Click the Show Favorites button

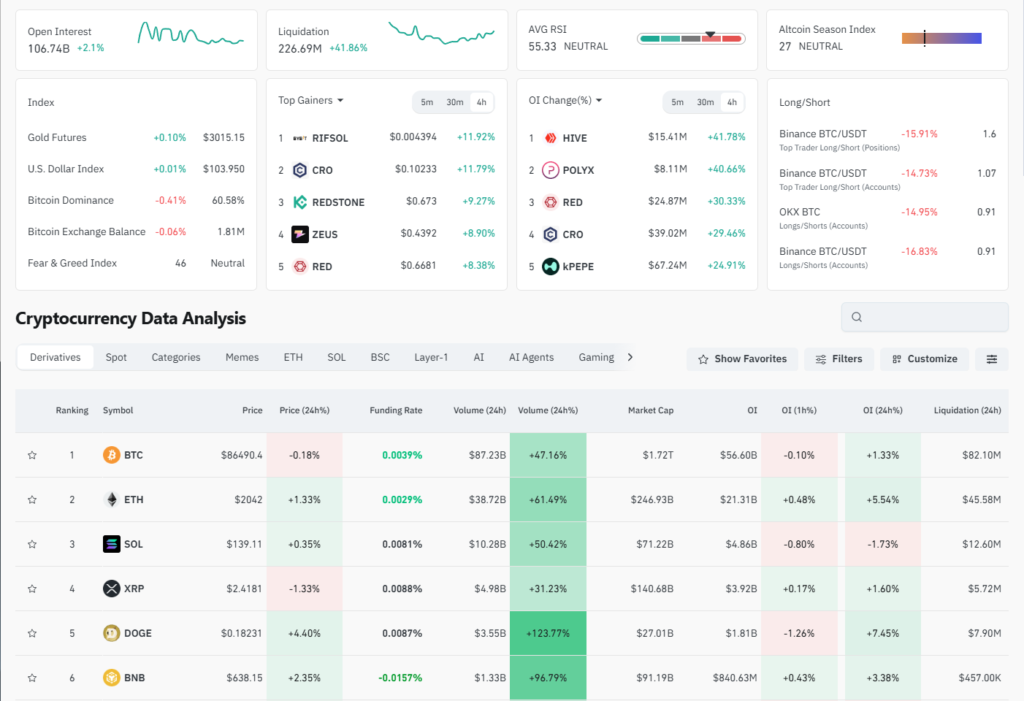click(x=742, y=359)
